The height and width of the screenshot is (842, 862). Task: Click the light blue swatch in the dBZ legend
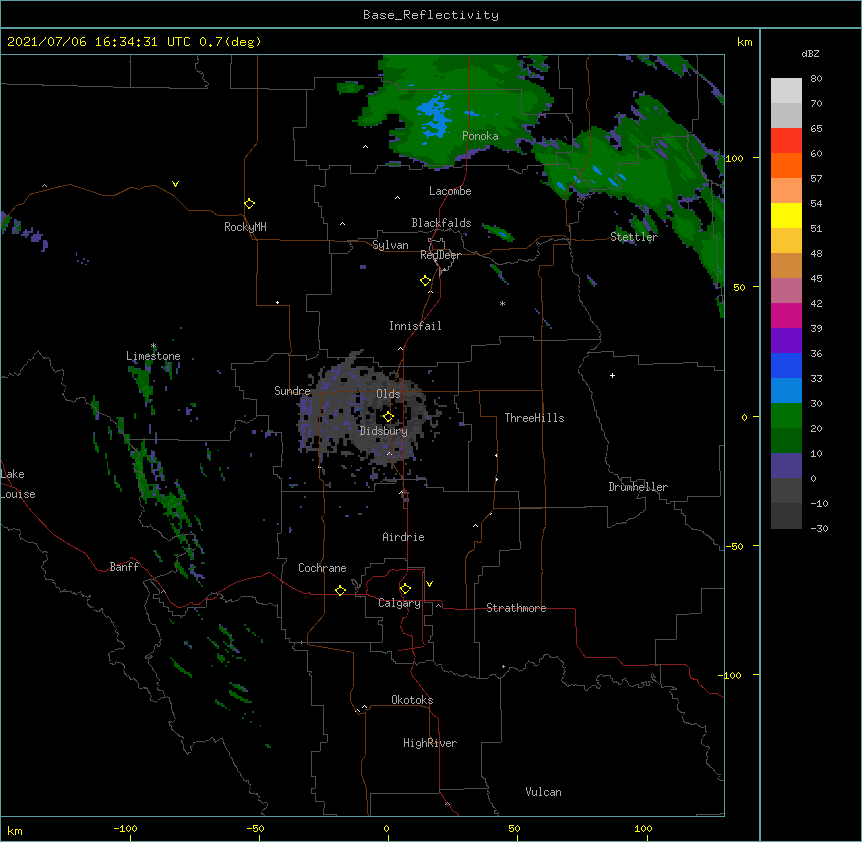786,391
